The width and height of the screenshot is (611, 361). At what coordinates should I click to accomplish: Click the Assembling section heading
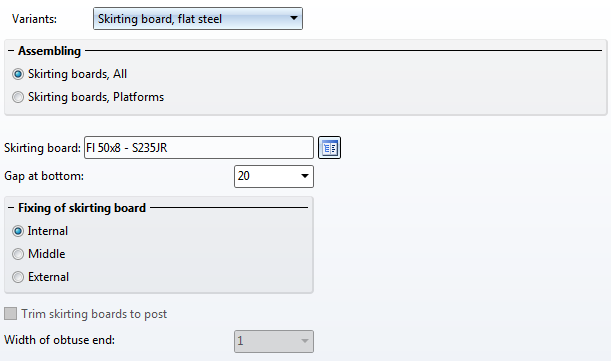point(49,51)
